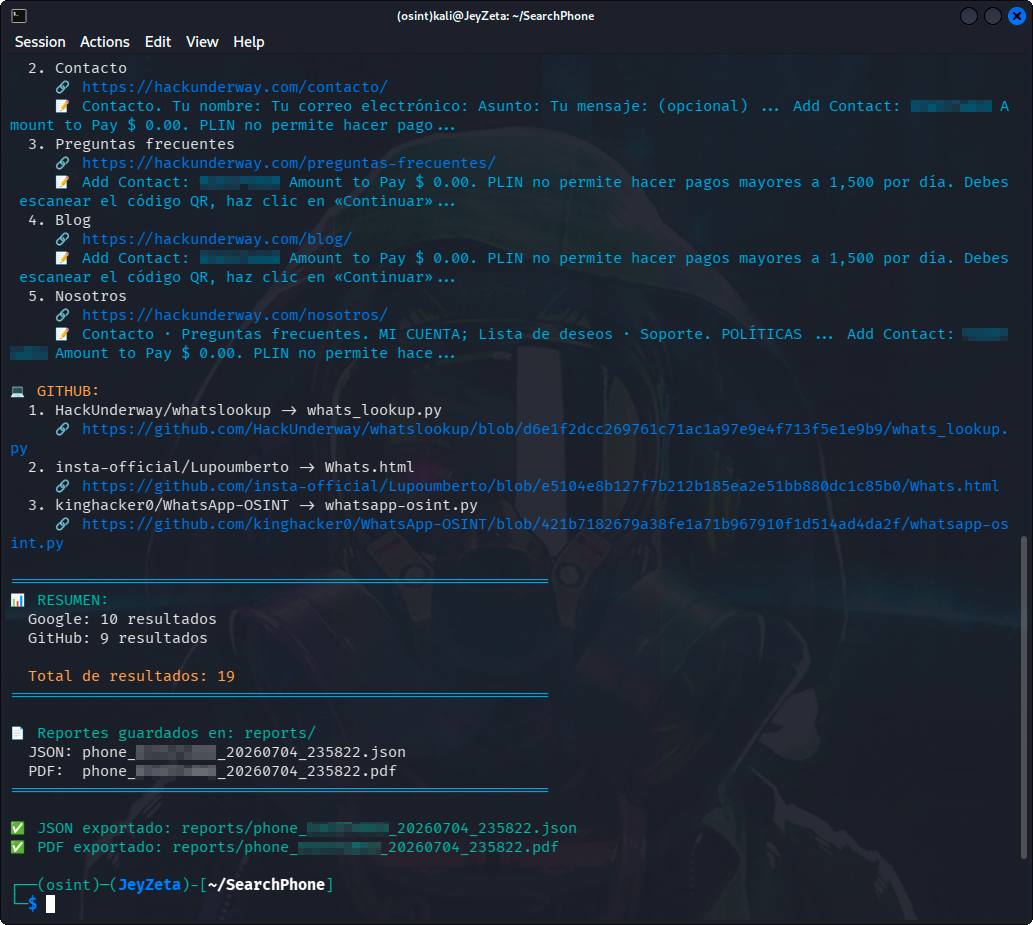Click the memo icon under the preguntas-frecuentes URL
This screenshot has width=1033, height=925.
point(63,182)
